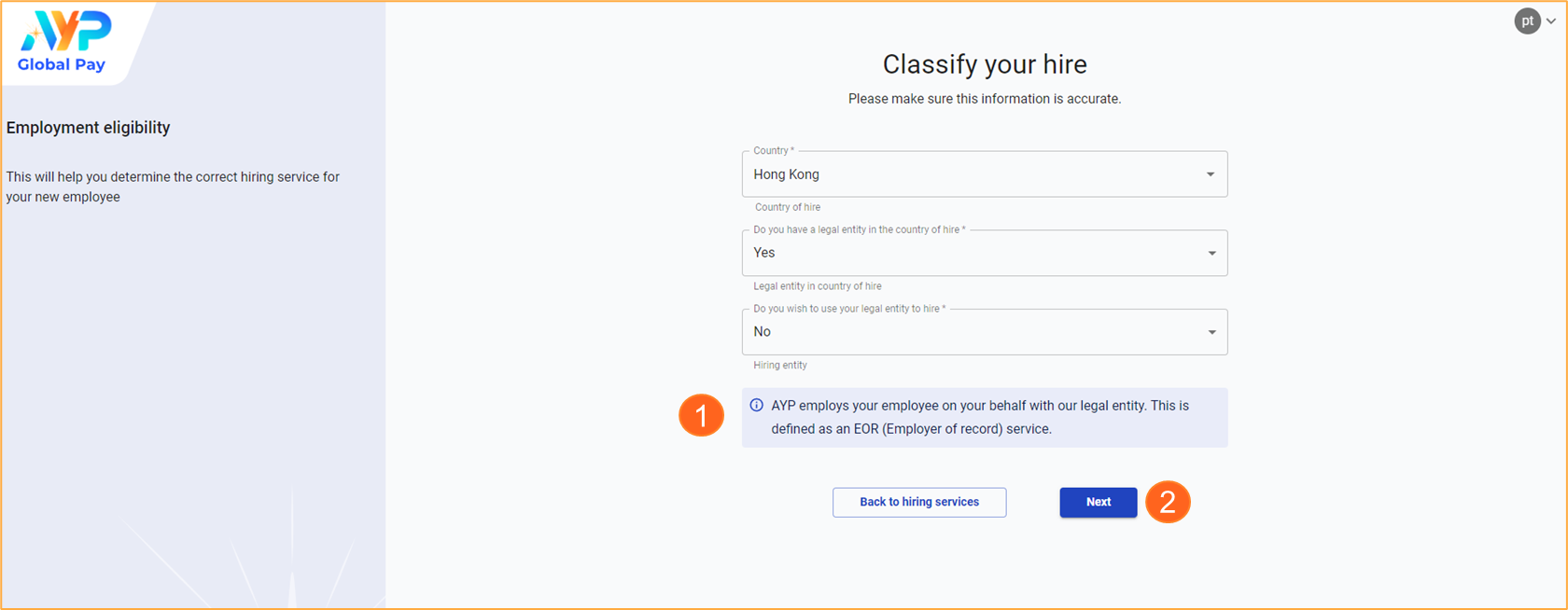Screen dimensions: 1568x610
Task: Open the pt user avatar menu
Action: 1527,21
